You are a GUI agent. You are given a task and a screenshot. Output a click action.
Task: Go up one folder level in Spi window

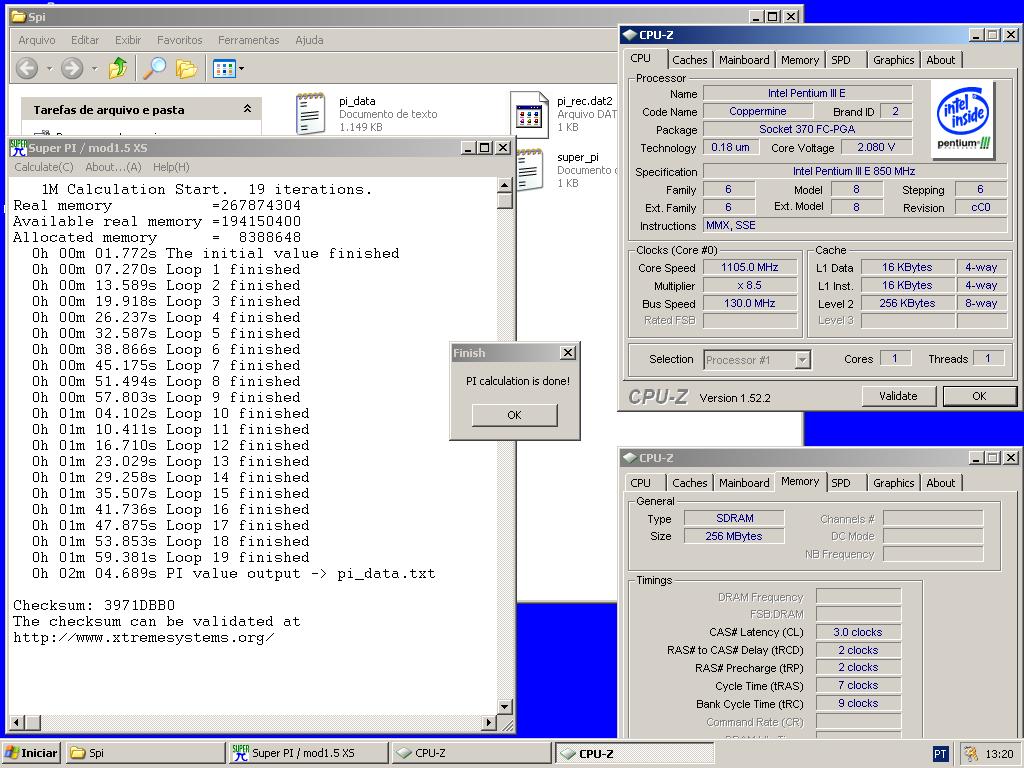tap(118, 68)
